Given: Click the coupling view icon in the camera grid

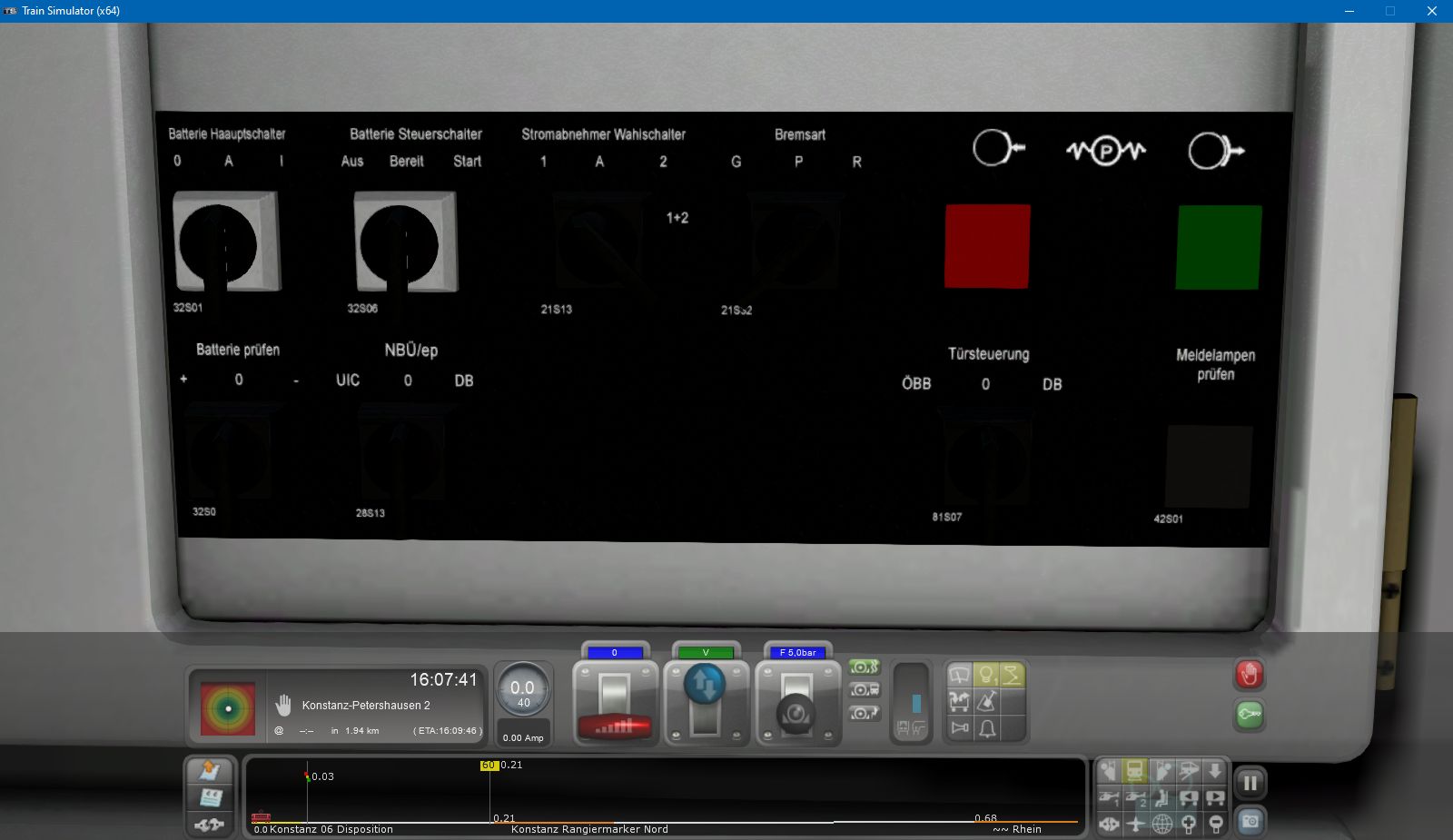Looking at the screenshot, I should 1109,824.
